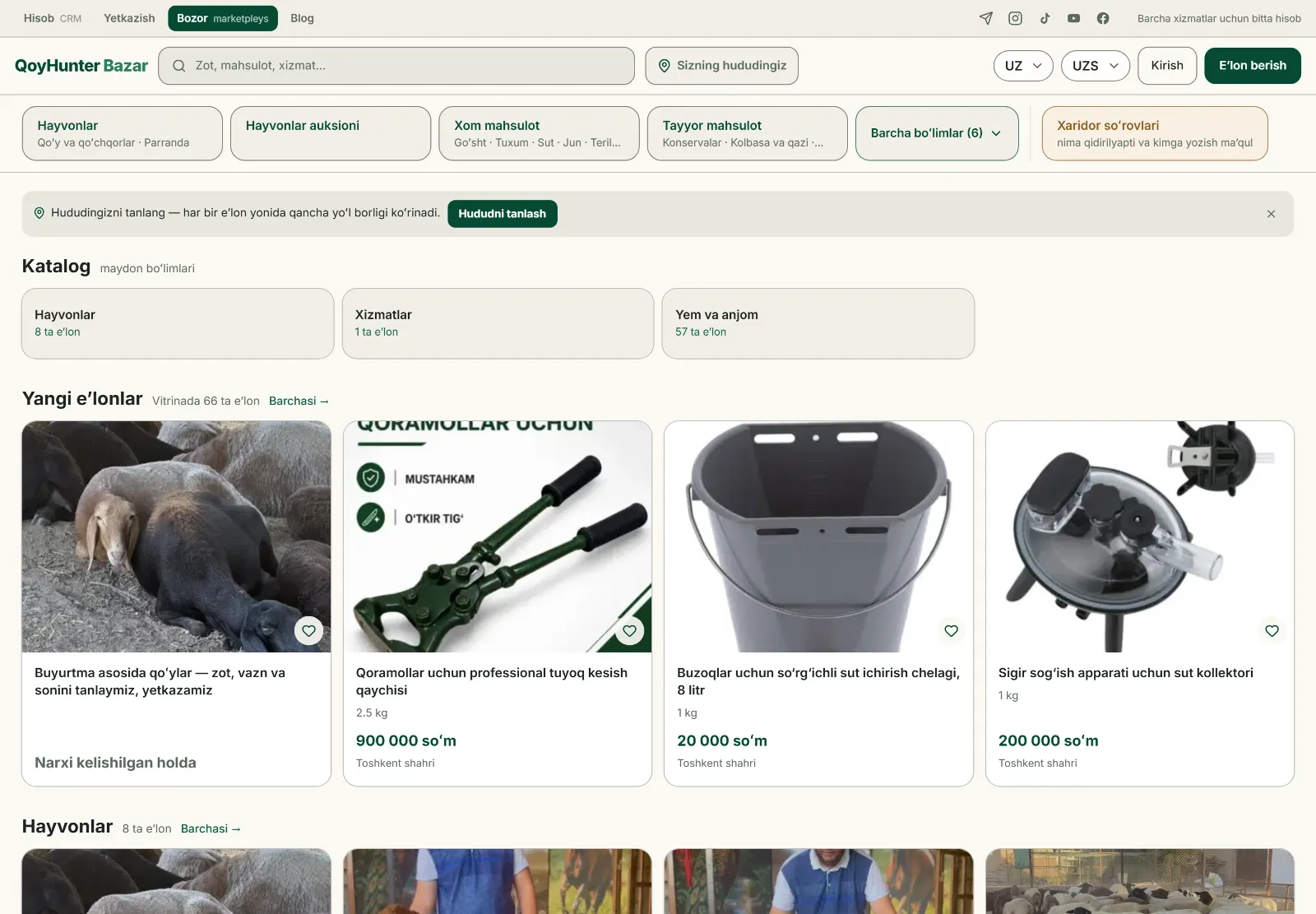
Task: Open the Instagram social icon
Action: [1015, 18]
